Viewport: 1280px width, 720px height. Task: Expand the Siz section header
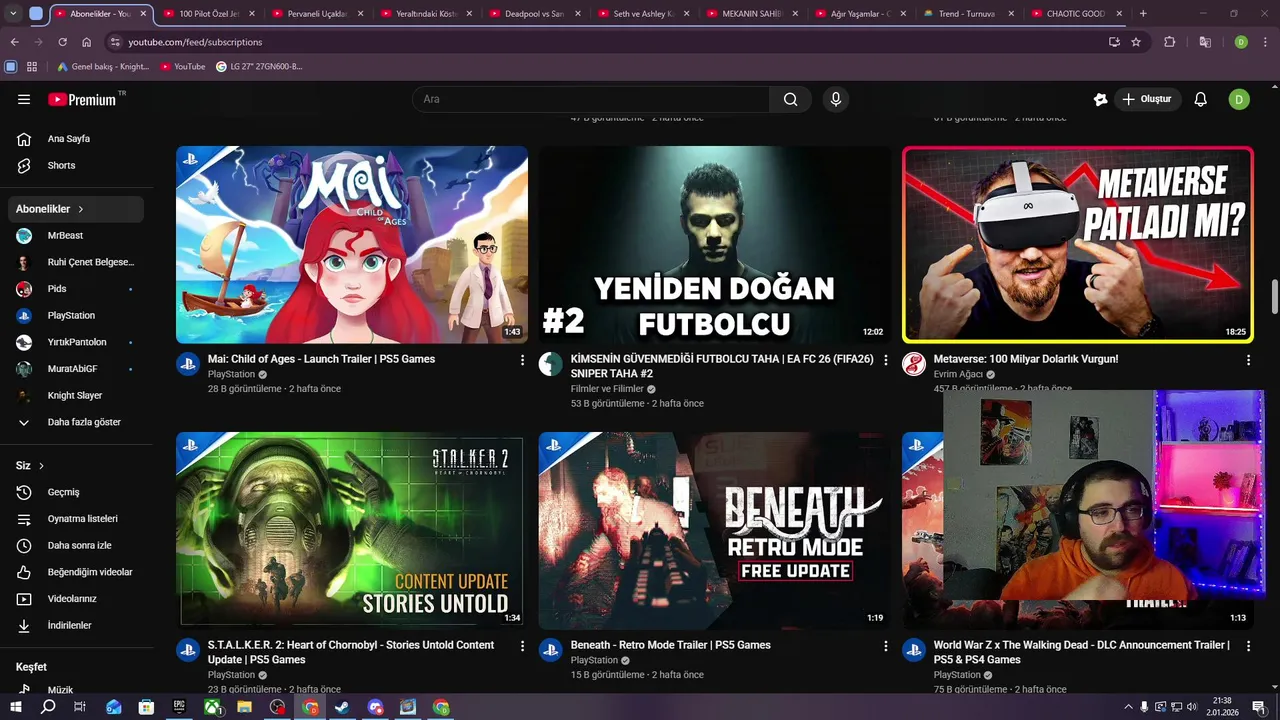[30, 466]
